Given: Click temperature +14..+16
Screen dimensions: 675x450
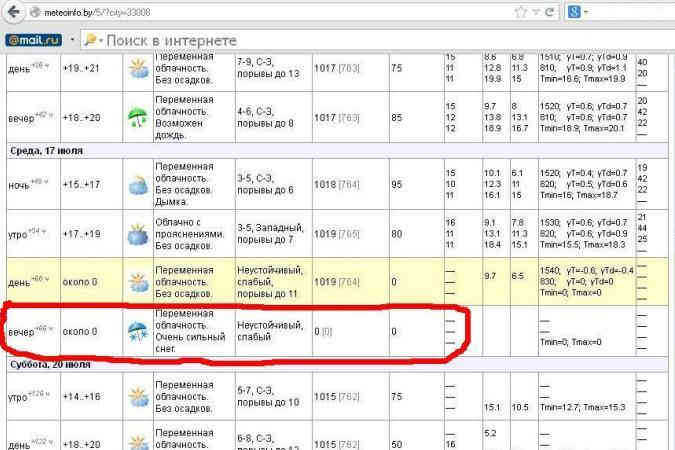Looking at the screenshot, I should (81, 396).
